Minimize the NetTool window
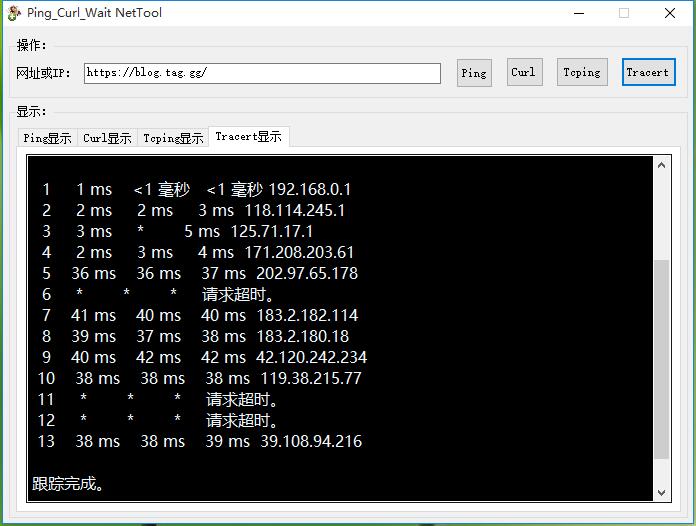 tap(578, 13)
